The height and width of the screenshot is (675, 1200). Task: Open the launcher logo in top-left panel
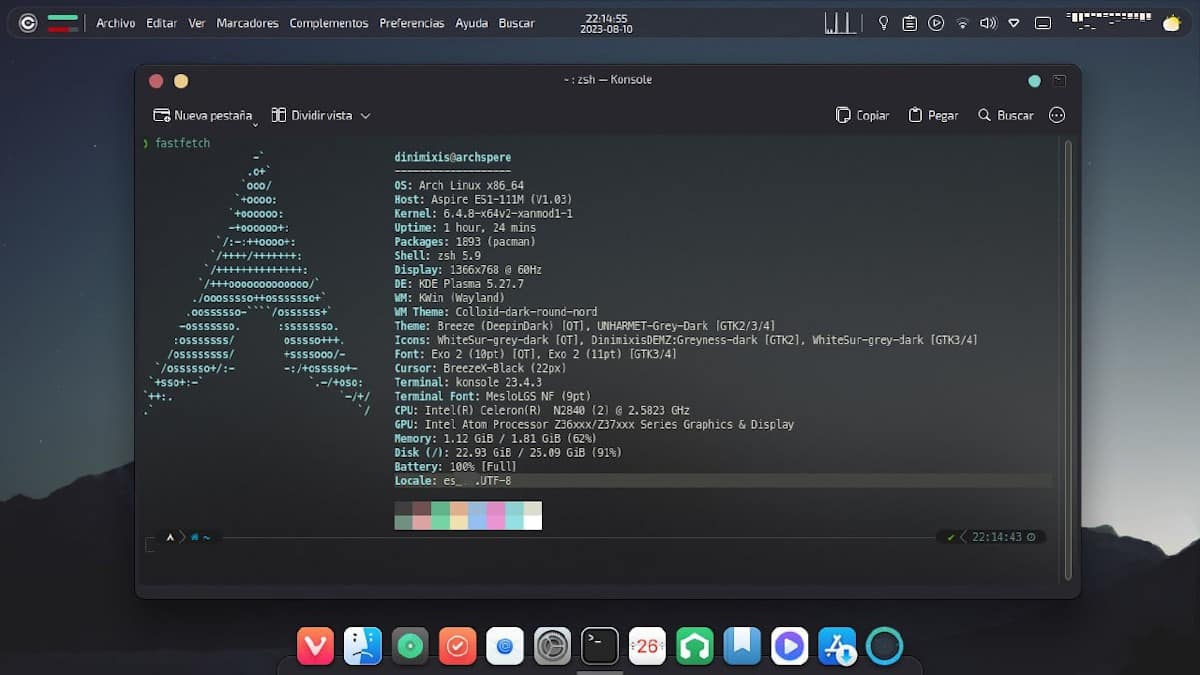[28, 23]
